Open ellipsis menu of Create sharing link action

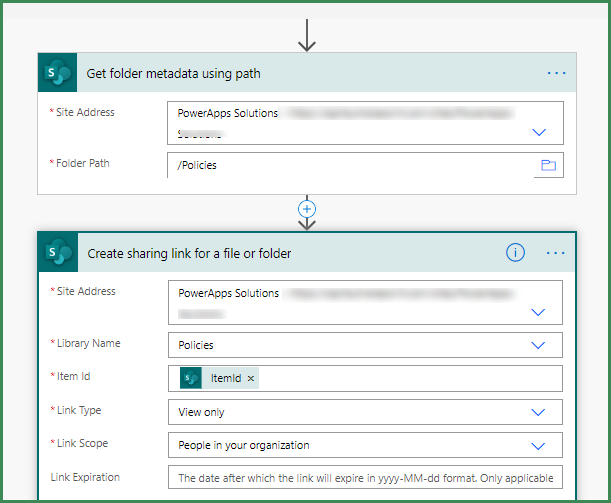click(555, 253)
